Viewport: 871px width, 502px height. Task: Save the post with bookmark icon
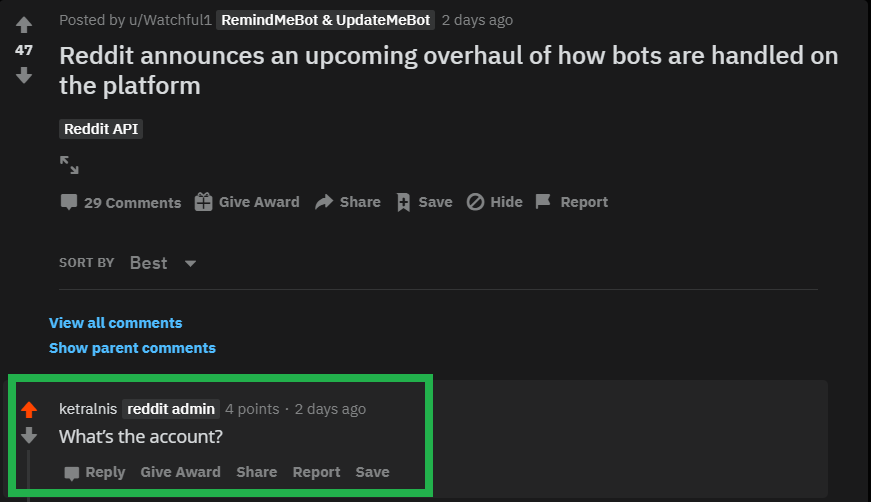tap(424, 202)
